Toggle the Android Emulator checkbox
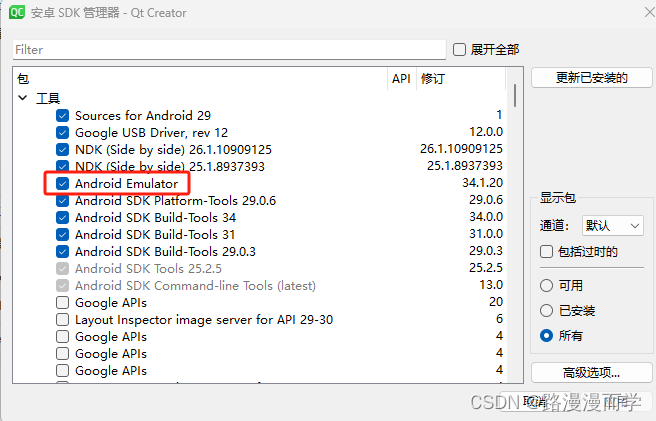 (x=62, y=183)
